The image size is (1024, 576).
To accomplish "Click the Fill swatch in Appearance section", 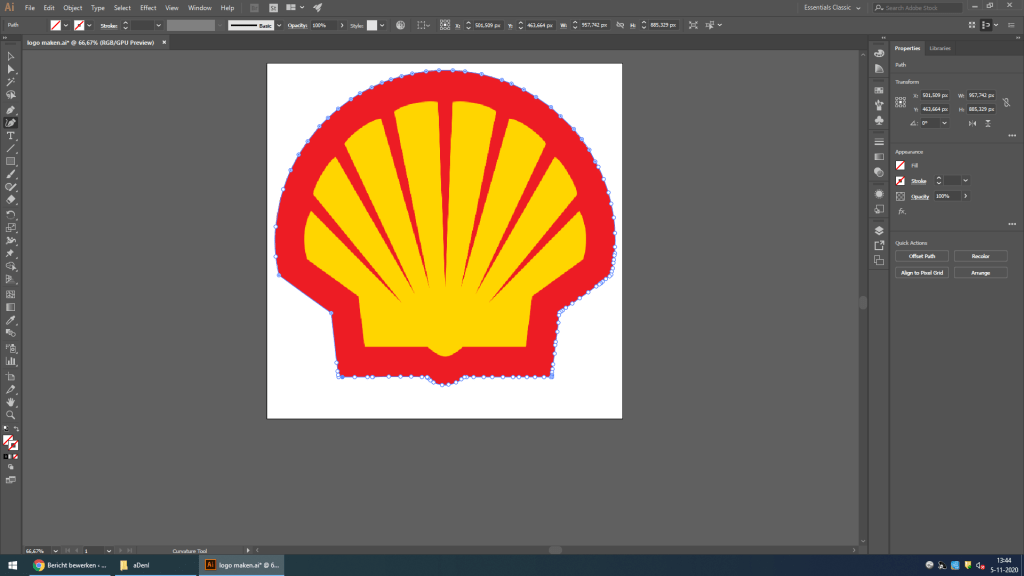I will (x=901, y=165).
